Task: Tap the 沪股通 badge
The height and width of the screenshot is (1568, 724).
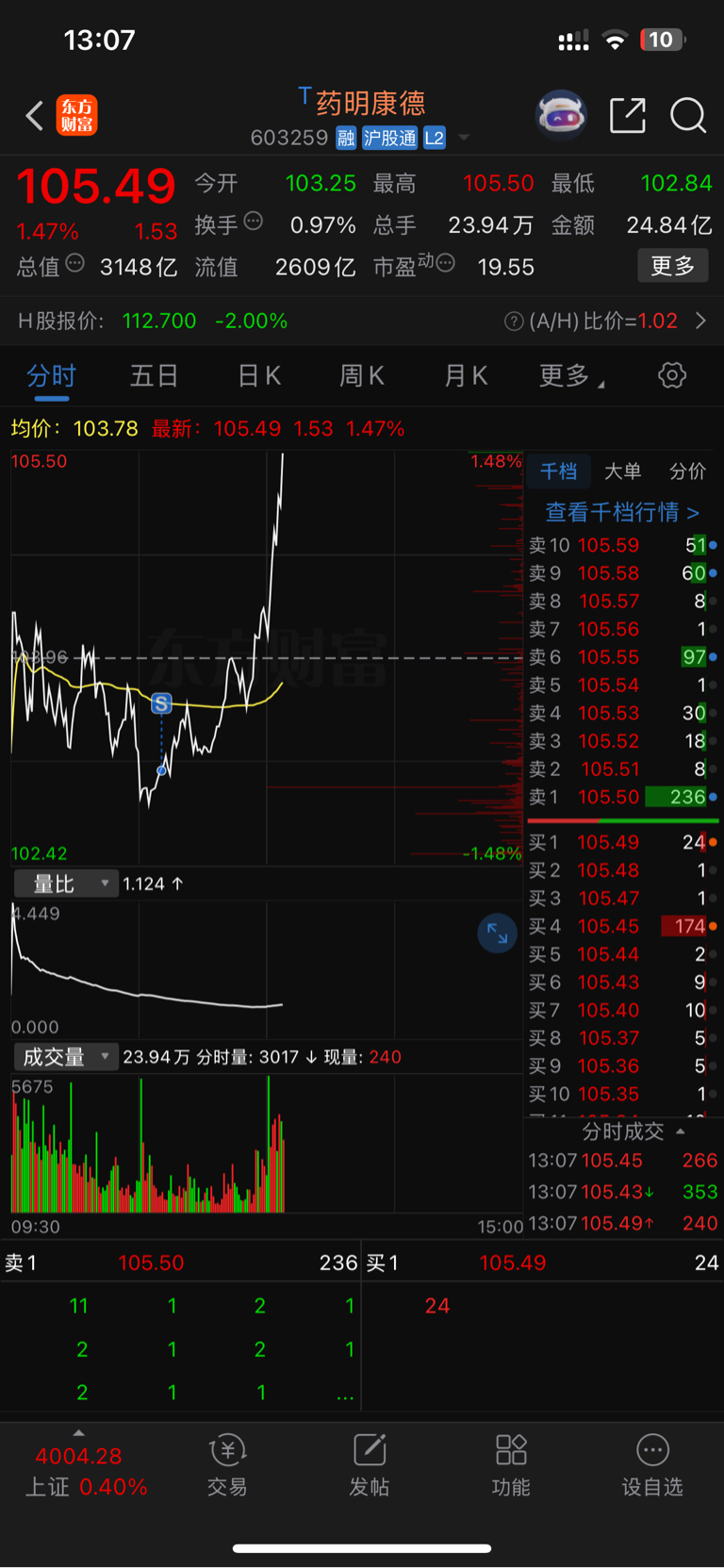Action: pos(390,138)
